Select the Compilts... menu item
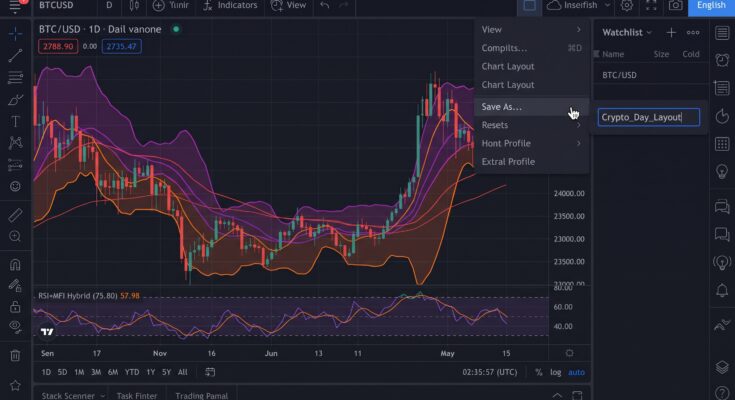 click(x=531, y=48)
